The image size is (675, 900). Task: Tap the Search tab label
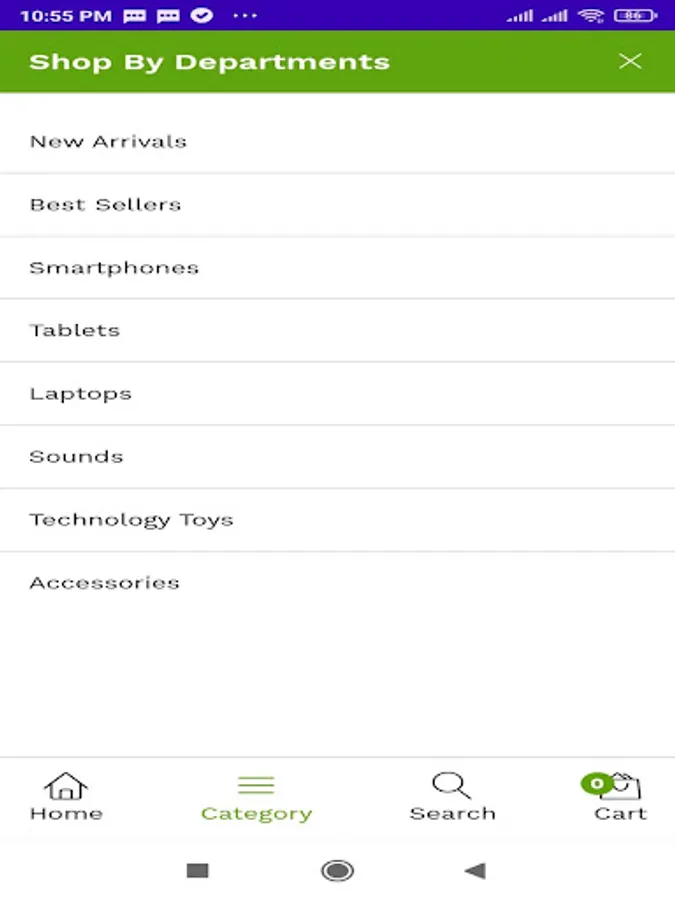point(452,813)
